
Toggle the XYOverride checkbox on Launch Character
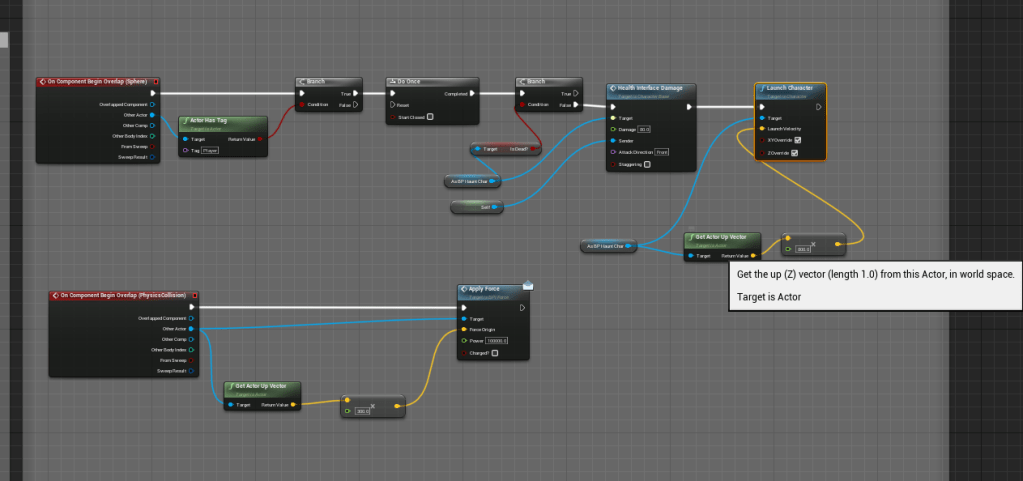coord(795,140)
